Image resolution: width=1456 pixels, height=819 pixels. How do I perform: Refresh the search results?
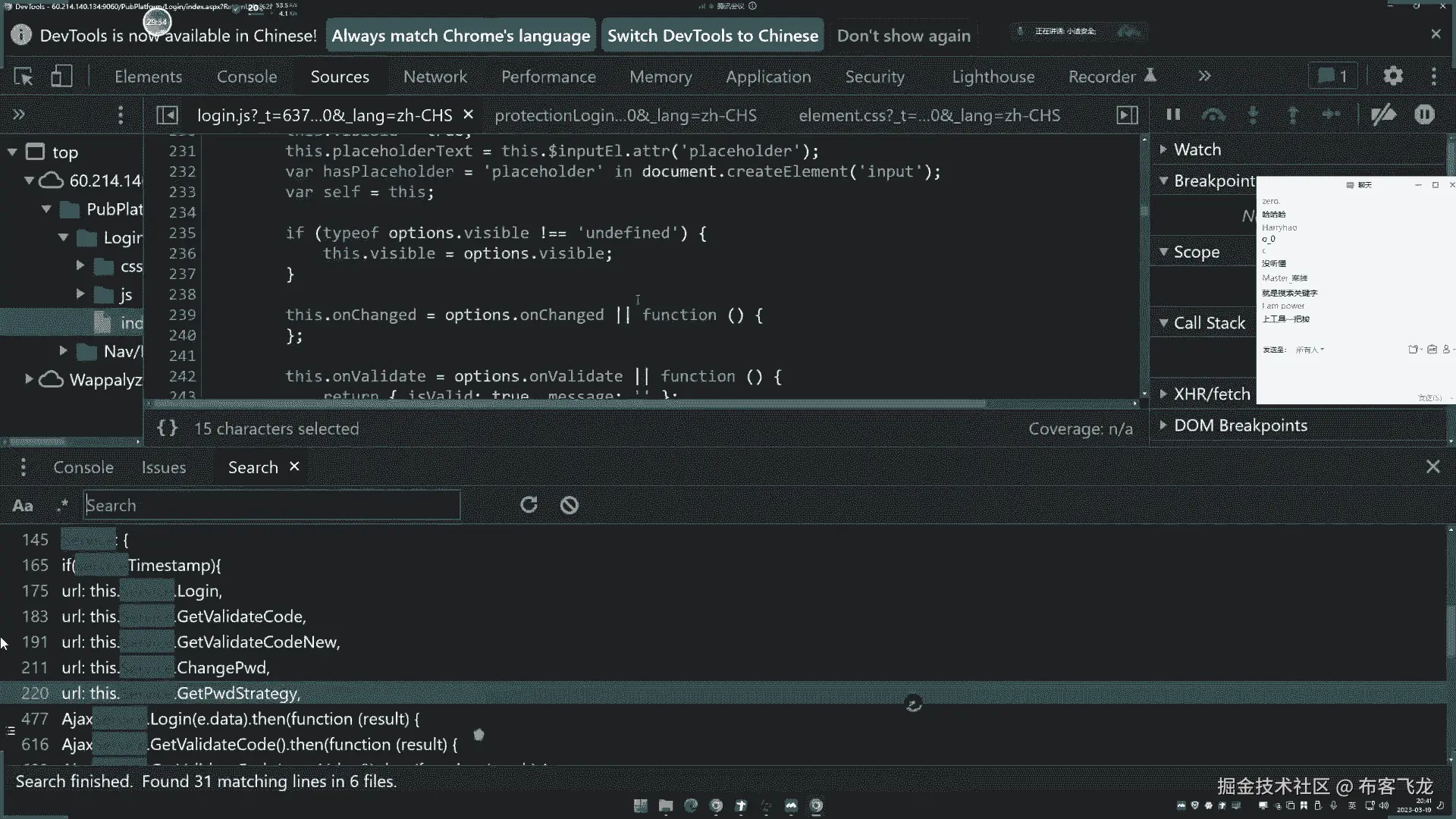point(529,505)
